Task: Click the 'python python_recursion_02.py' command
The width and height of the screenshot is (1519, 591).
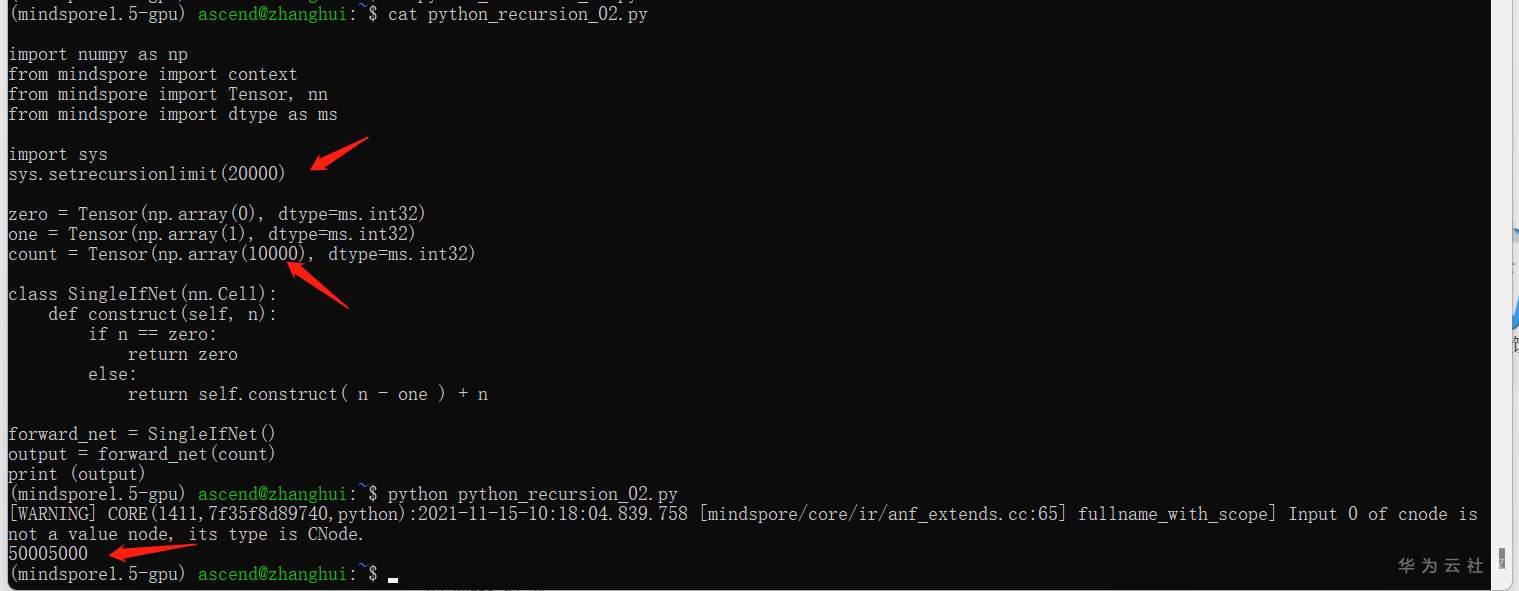Action: [x=532, y=494]
